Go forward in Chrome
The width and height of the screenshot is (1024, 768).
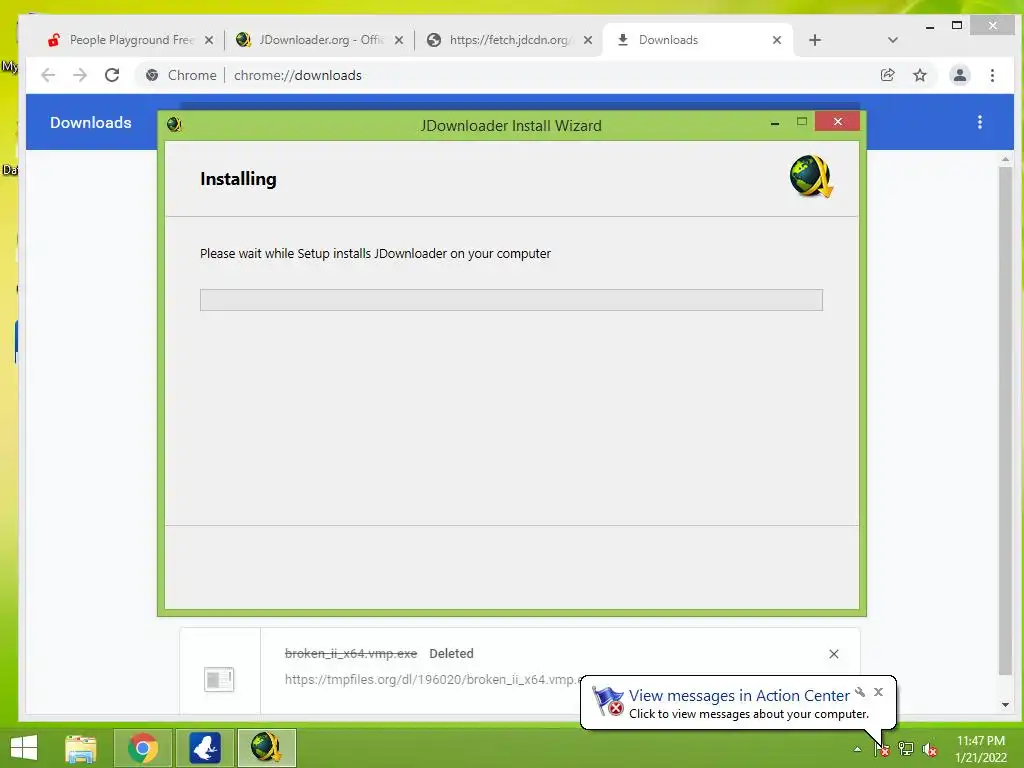pyautogui.click(x=80, y=75)
